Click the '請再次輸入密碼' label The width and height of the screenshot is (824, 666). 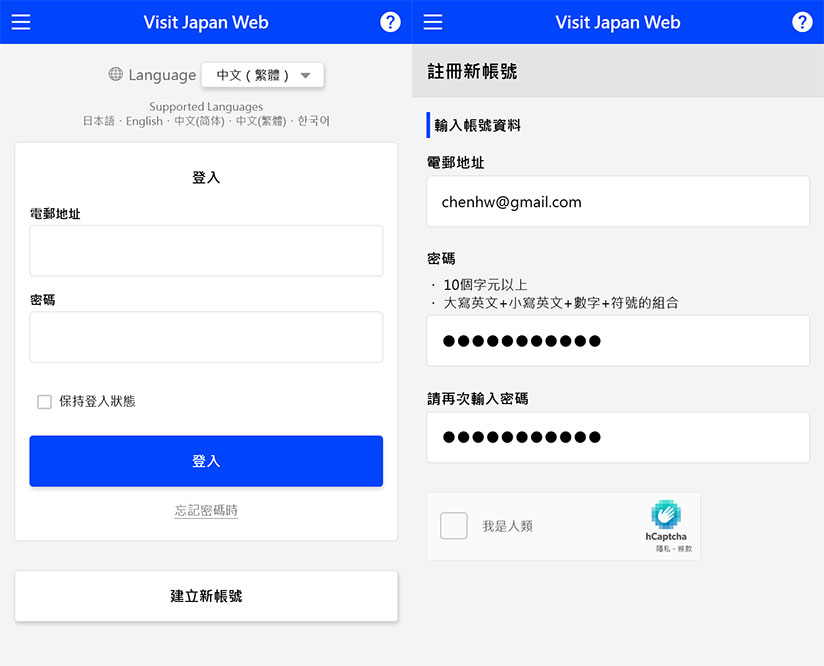coord(478,398)
